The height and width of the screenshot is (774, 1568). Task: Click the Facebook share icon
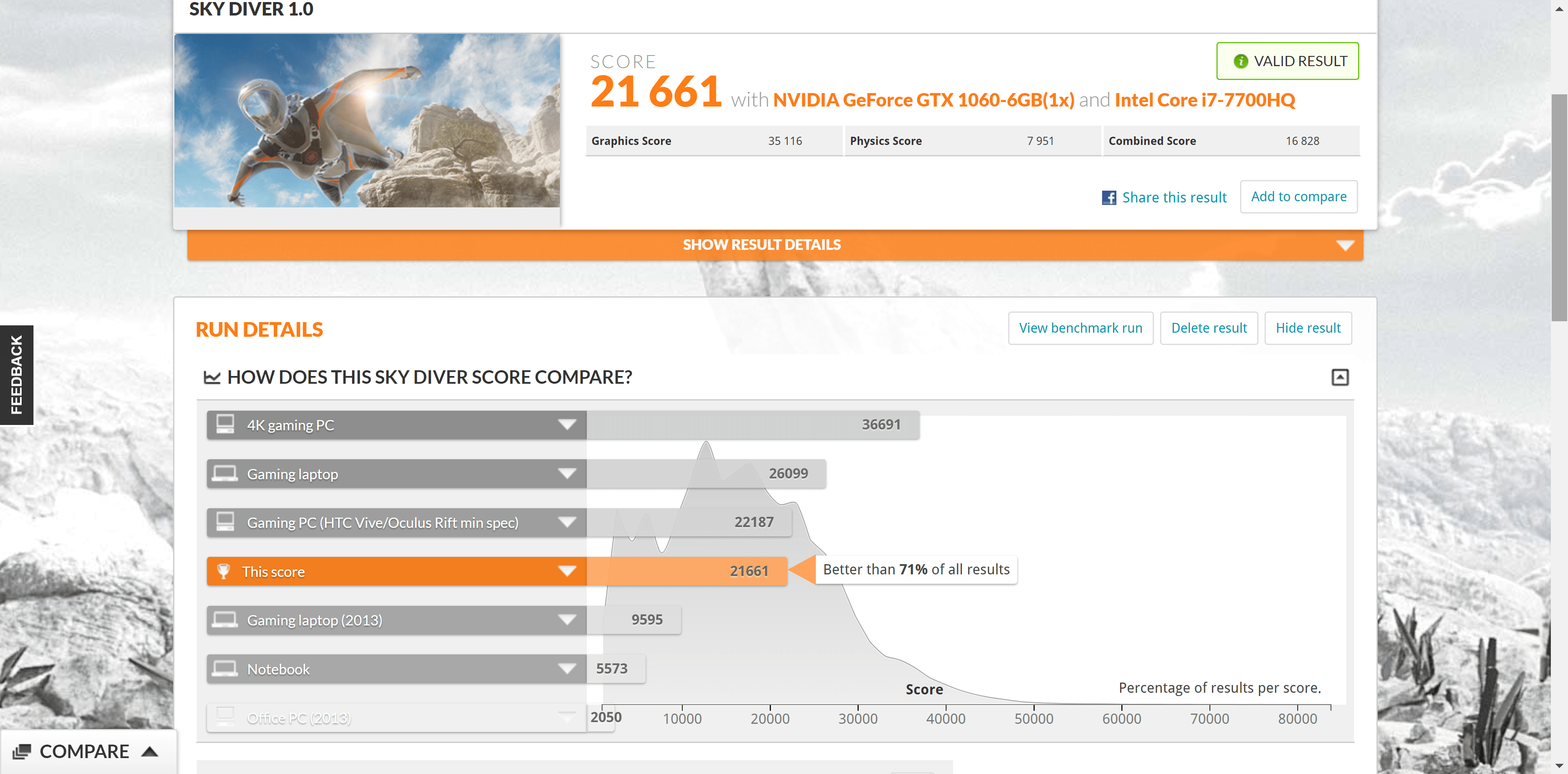pos(1109,198)
